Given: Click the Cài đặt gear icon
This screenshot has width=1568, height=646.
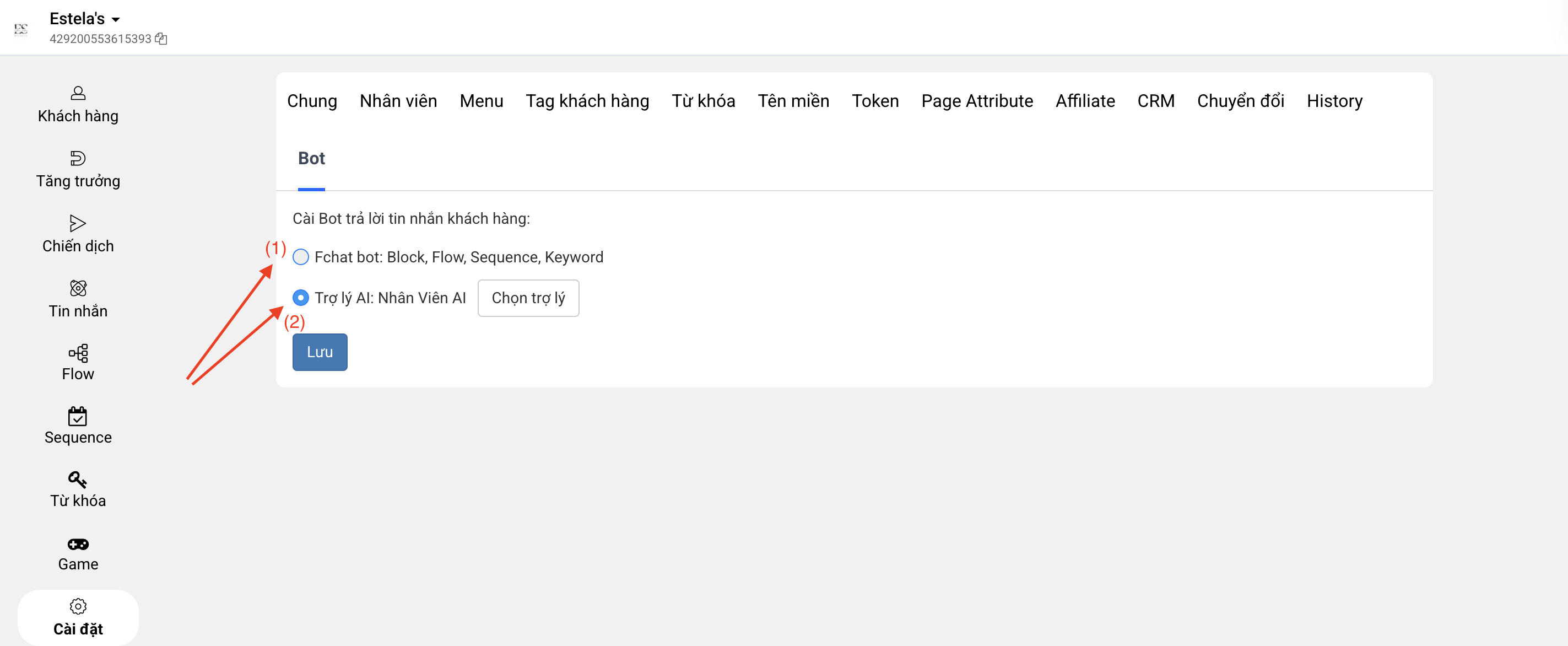Looking at the screenshot, I should tap(78, 606).
